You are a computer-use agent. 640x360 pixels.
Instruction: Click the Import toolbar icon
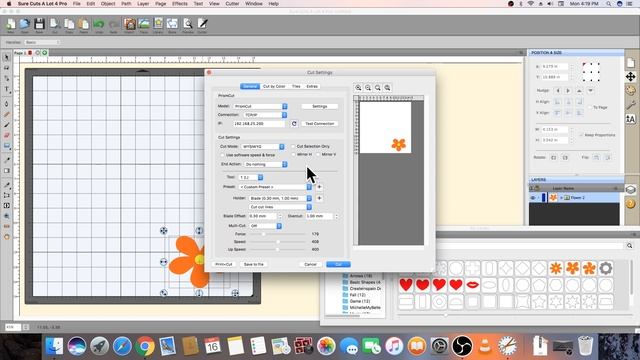pos(130,24)
